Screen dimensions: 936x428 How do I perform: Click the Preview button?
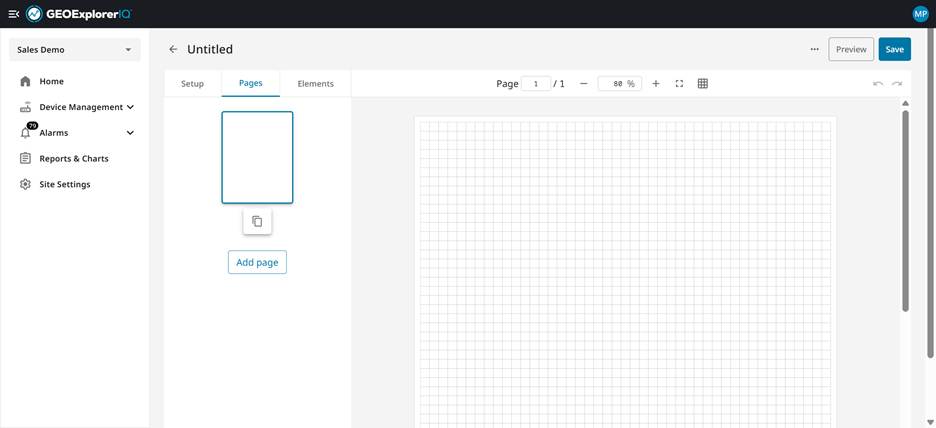[851, 50]
